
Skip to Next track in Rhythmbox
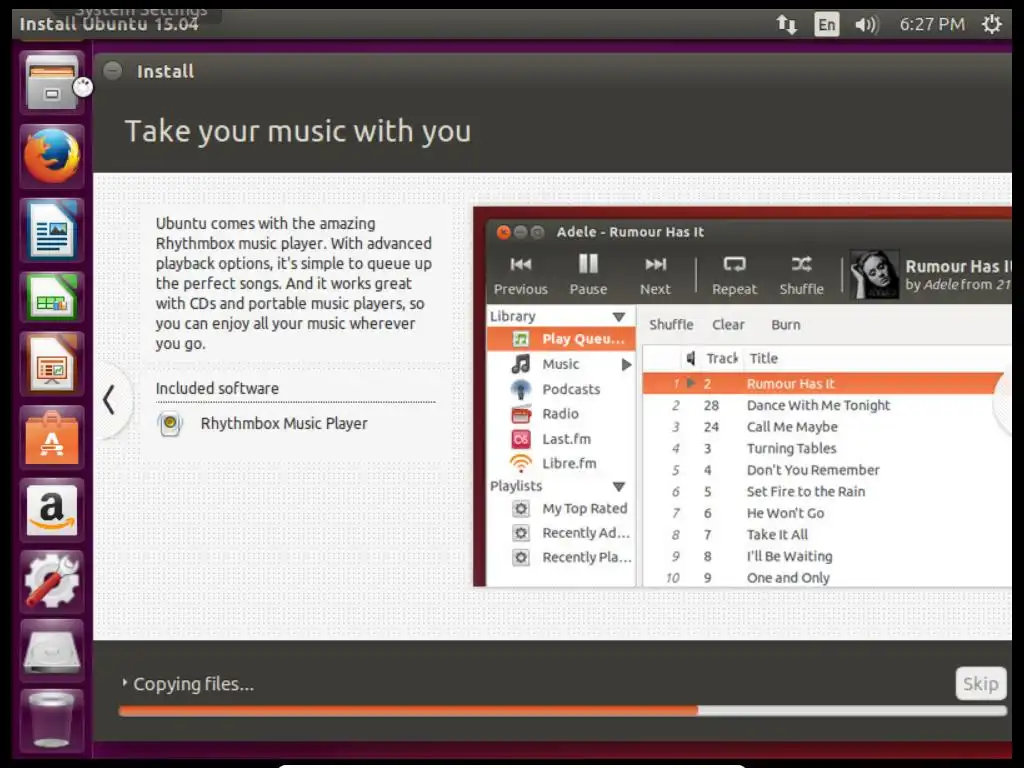655,276
